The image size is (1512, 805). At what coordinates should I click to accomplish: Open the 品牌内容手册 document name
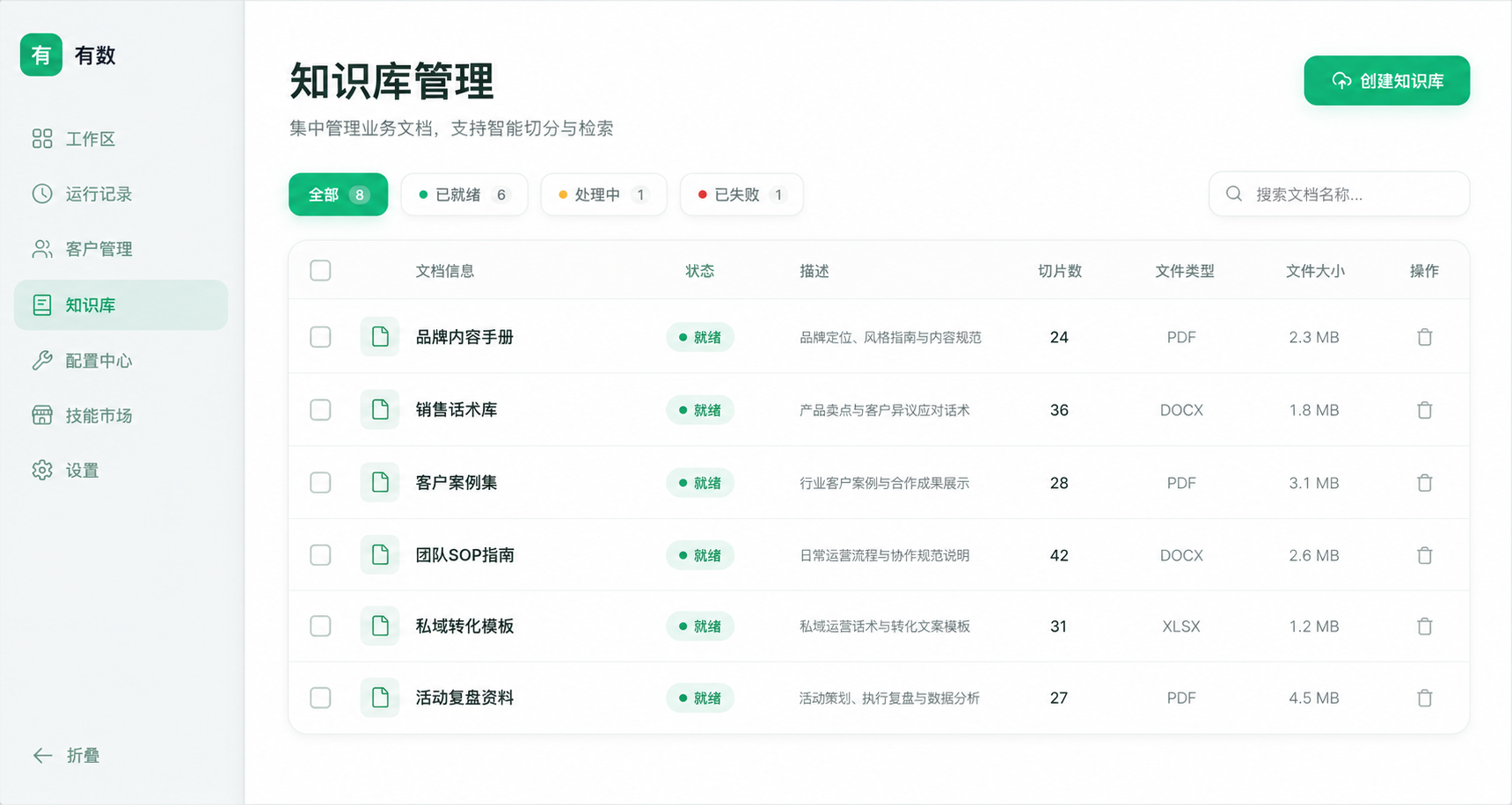point(464,337)
